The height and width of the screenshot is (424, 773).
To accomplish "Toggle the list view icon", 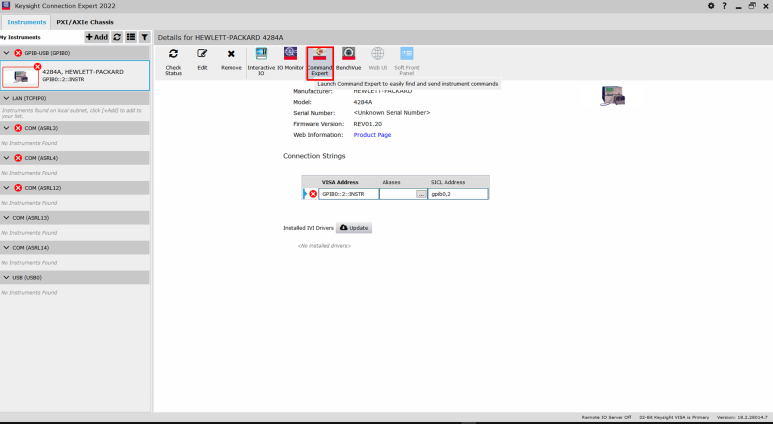I will [131, 37].
